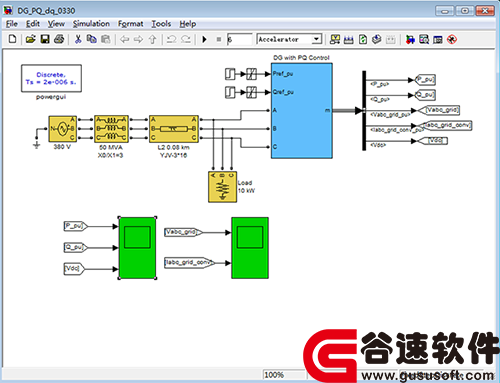Select the Q_pu From tag
Screen dimensions: 500x383
click(76, 247)
